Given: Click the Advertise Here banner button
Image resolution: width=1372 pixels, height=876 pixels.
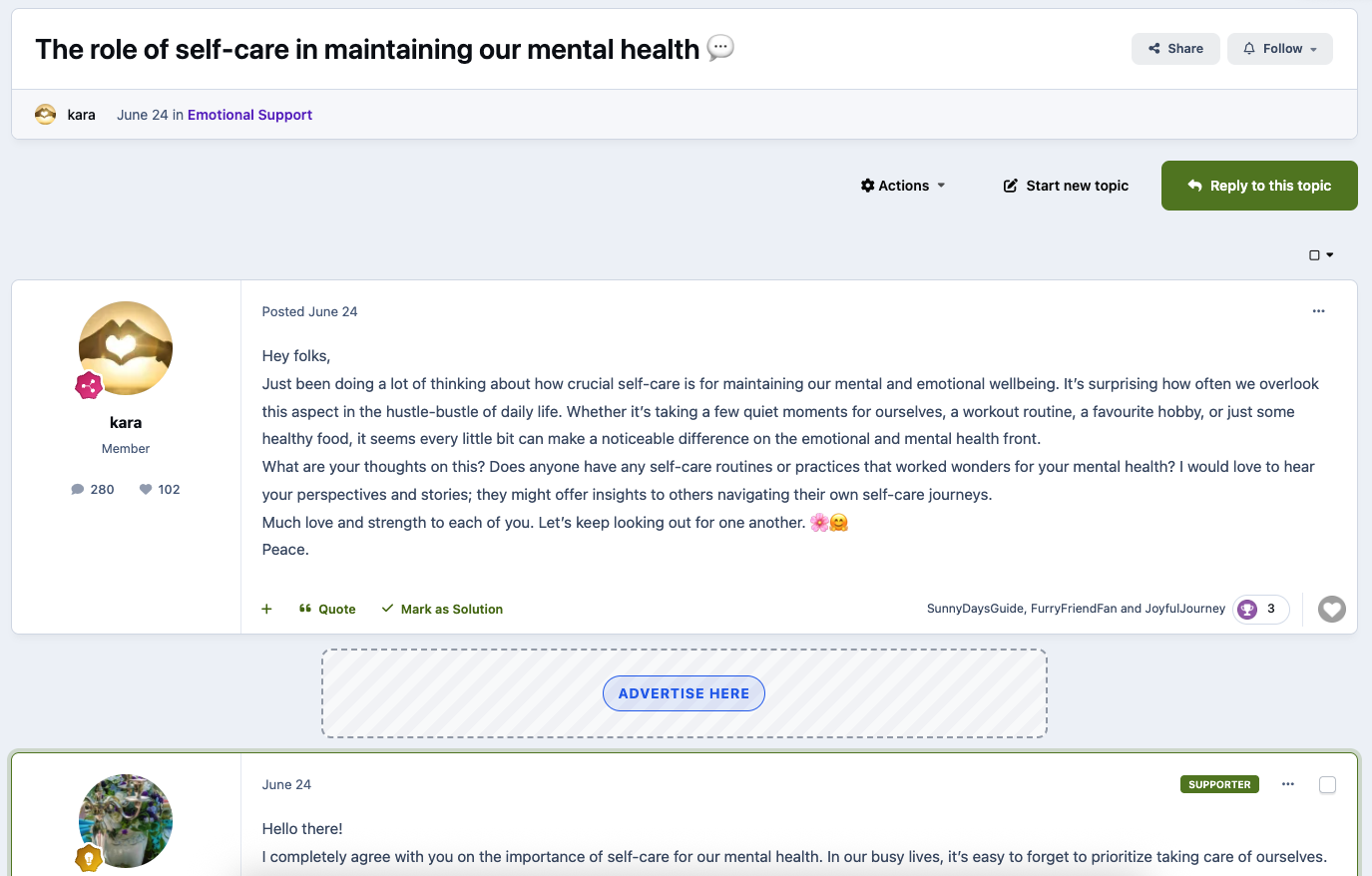Looking at the screenshot, I should 684,693.
